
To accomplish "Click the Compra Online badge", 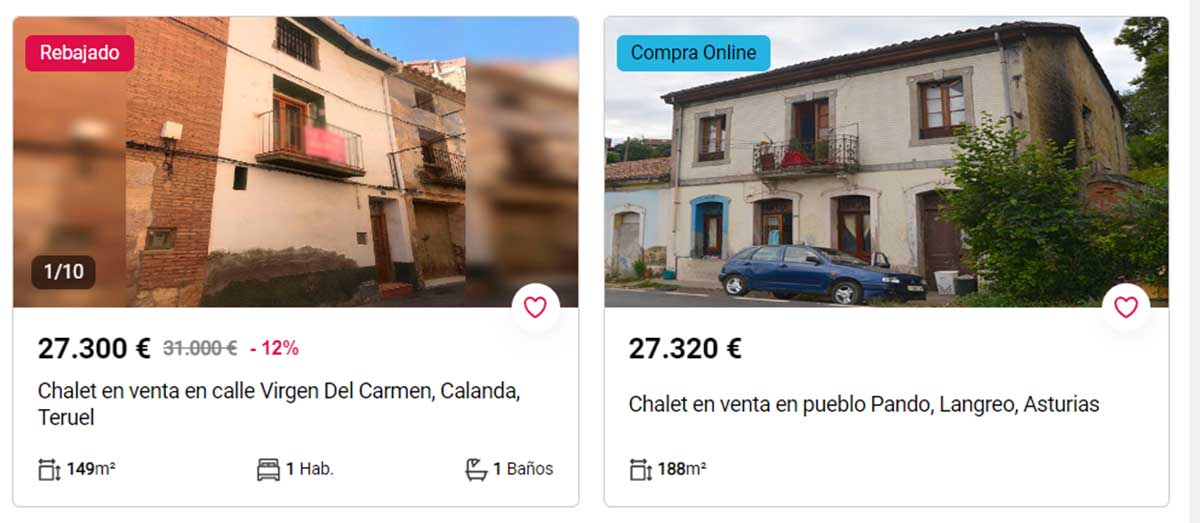I will pyautogui.click(x=693, y=53).
